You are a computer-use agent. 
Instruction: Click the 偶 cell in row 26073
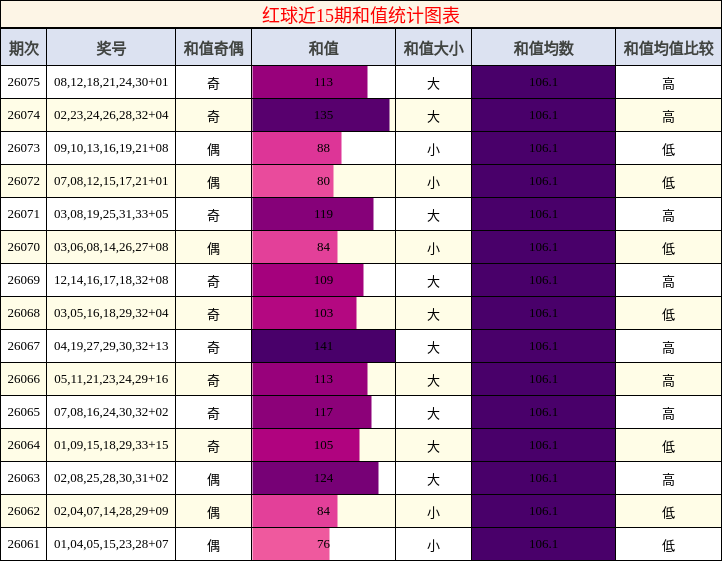pos(213,149)
